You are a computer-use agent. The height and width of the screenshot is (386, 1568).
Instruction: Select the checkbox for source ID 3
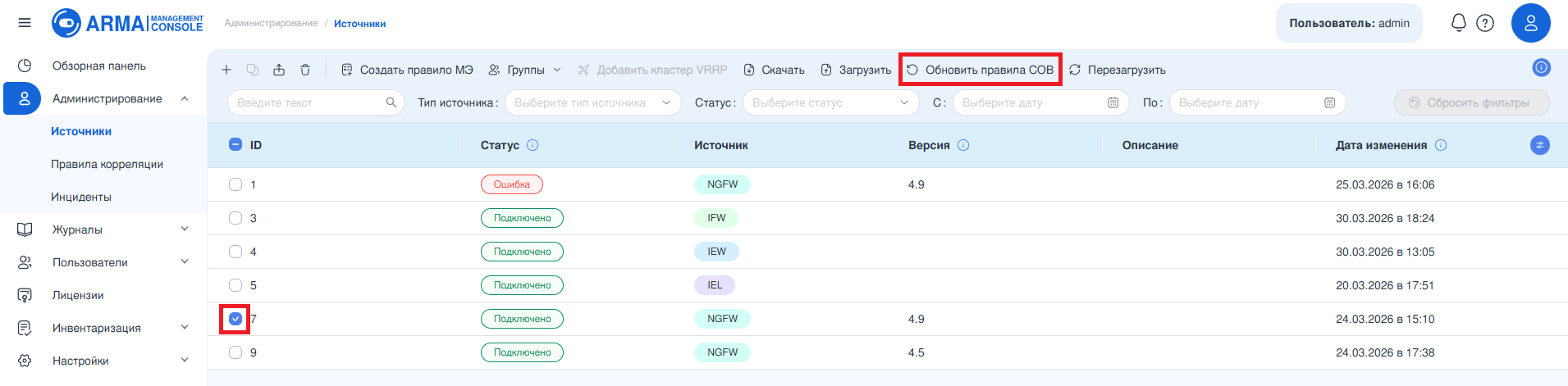click(235, 218)
